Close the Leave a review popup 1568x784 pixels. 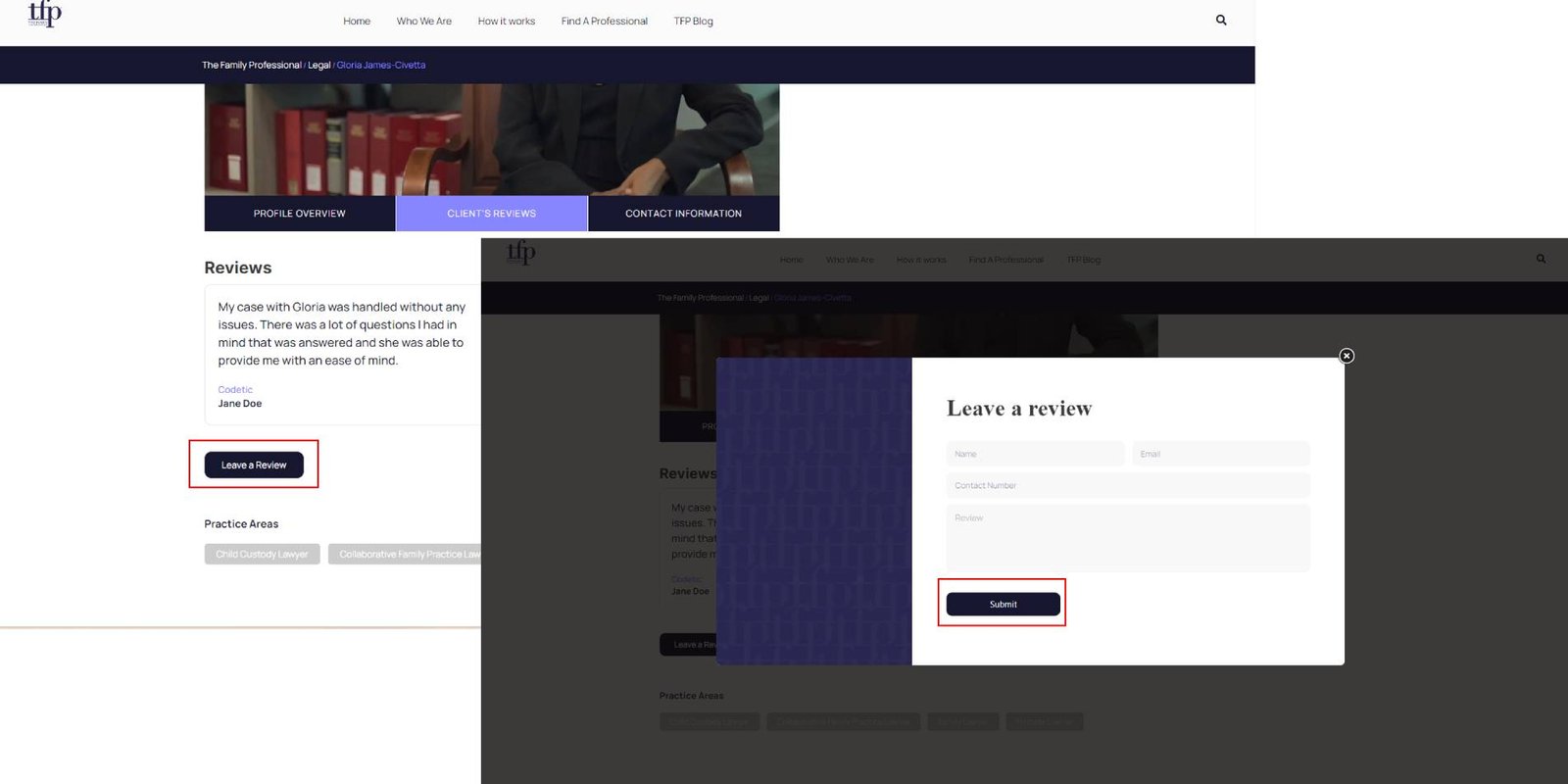1347,356
